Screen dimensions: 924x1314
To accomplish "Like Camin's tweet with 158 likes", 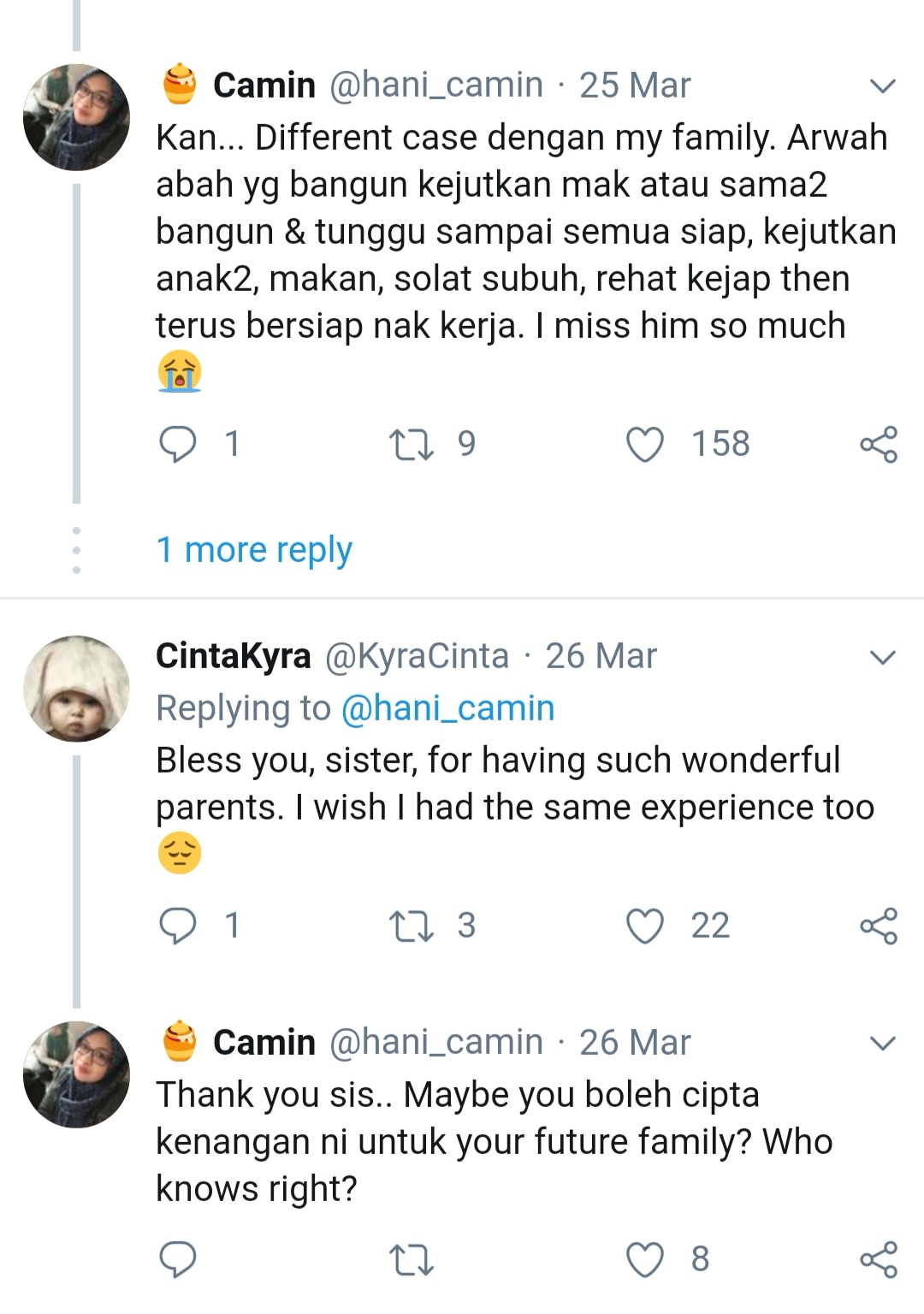I will pyautogui.click(x=645, y=445).
